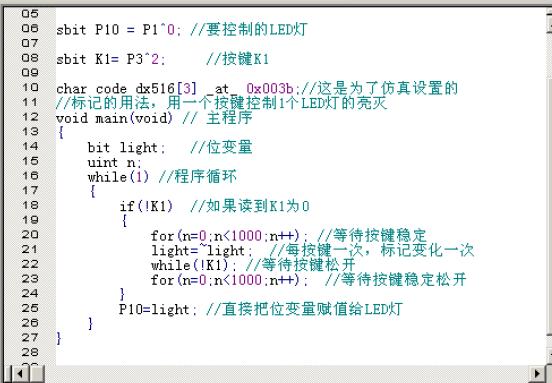
Task: Place cursor in 'void main(void)' text
Action: coord(114,118)
